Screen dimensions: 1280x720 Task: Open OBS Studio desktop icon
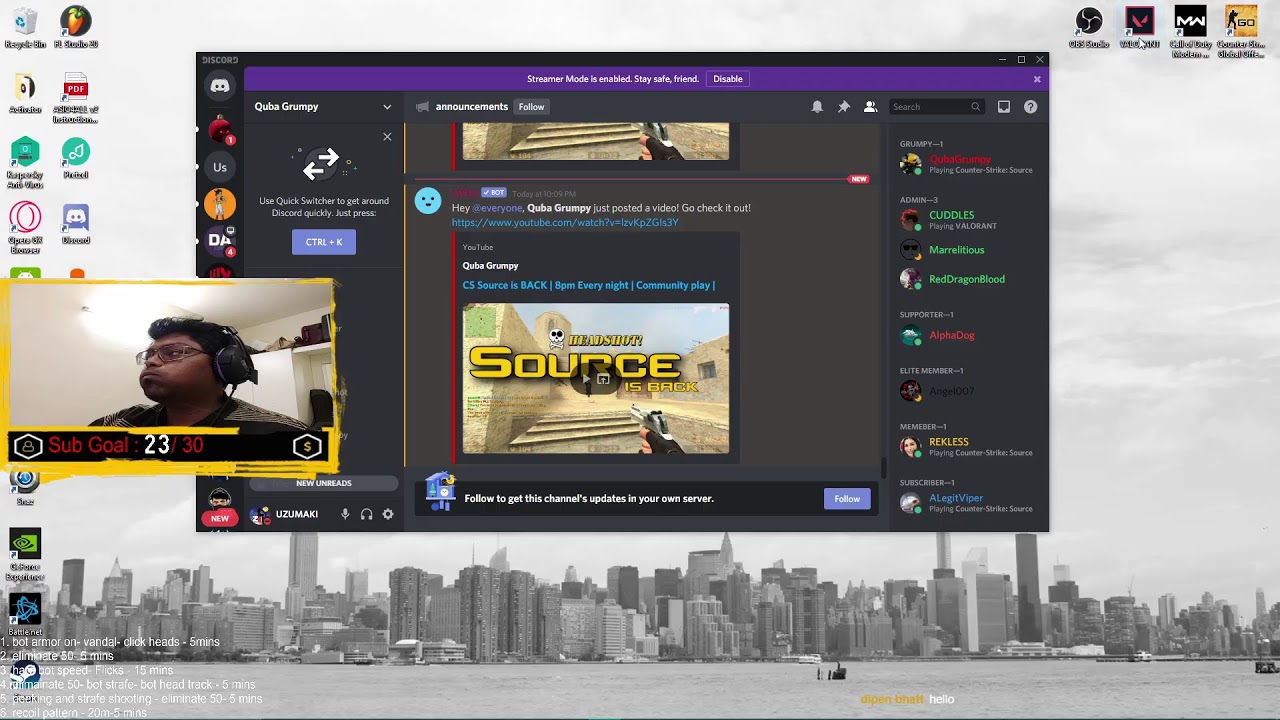[1089, 28]
